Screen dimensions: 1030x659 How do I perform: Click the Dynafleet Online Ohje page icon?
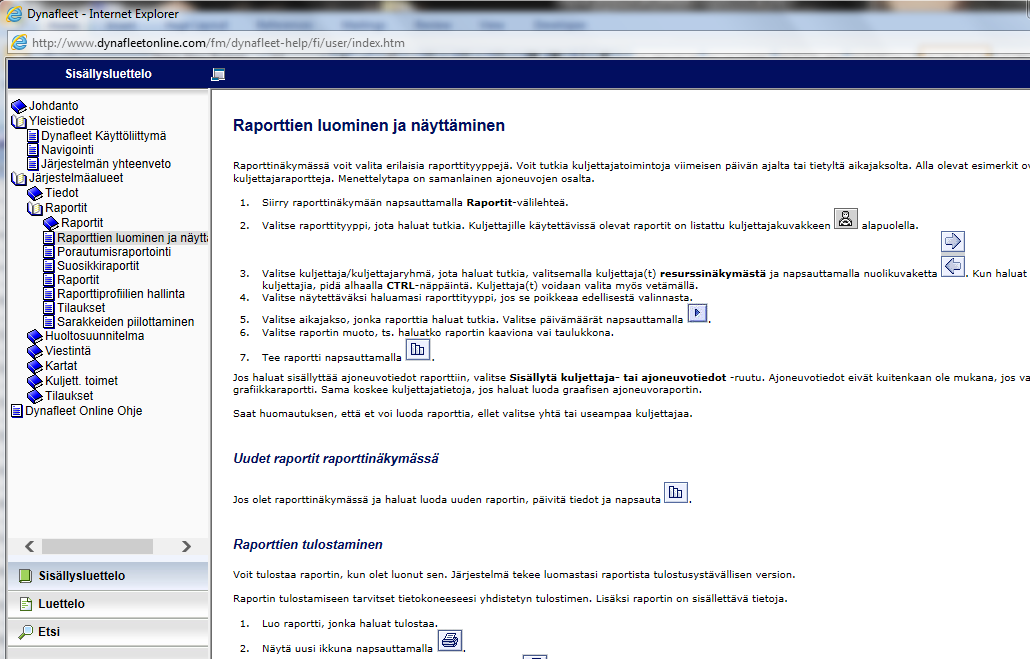17,411
